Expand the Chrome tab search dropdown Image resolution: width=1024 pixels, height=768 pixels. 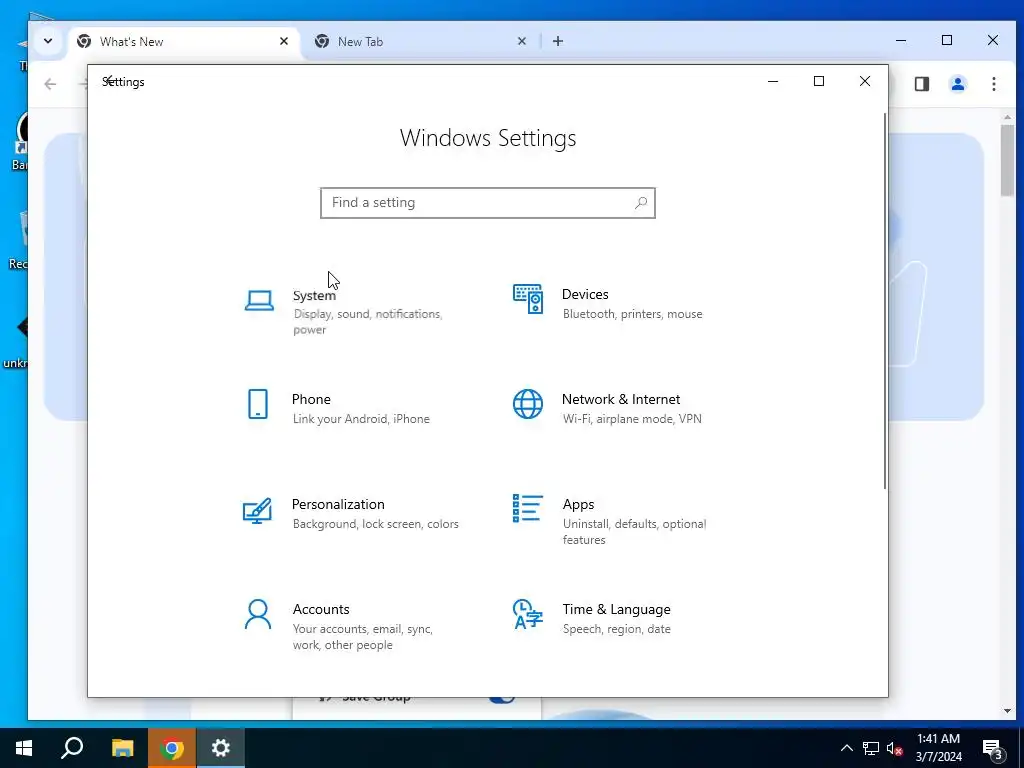point(48,41)
